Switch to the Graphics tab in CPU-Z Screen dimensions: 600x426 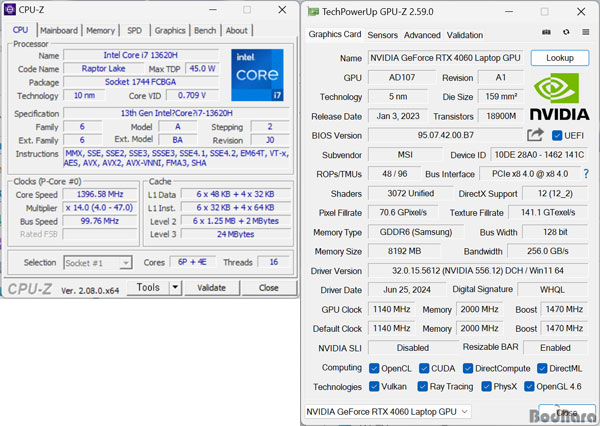click(170, 31)
